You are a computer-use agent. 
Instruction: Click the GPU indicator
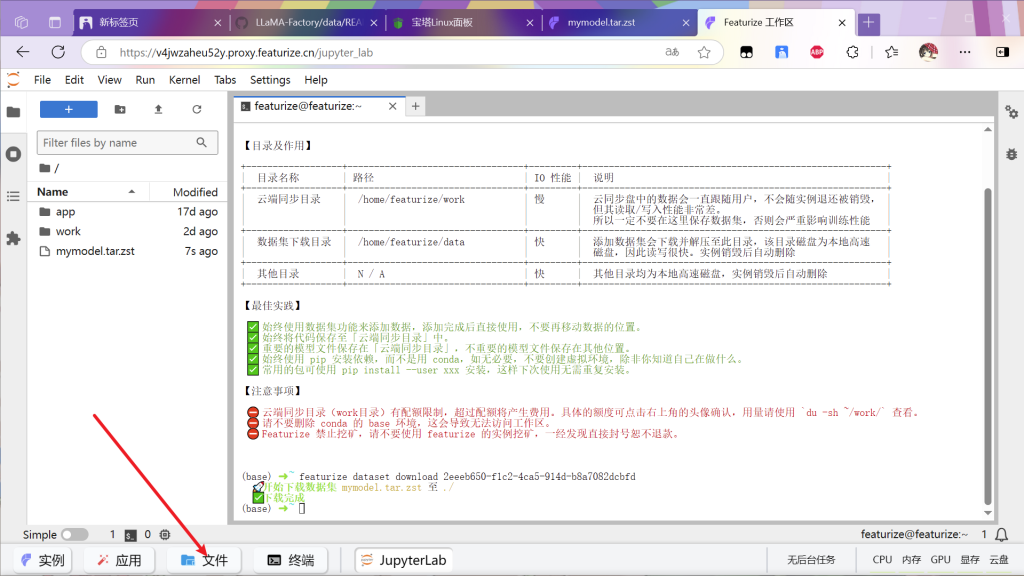click(x=940, y=560)
